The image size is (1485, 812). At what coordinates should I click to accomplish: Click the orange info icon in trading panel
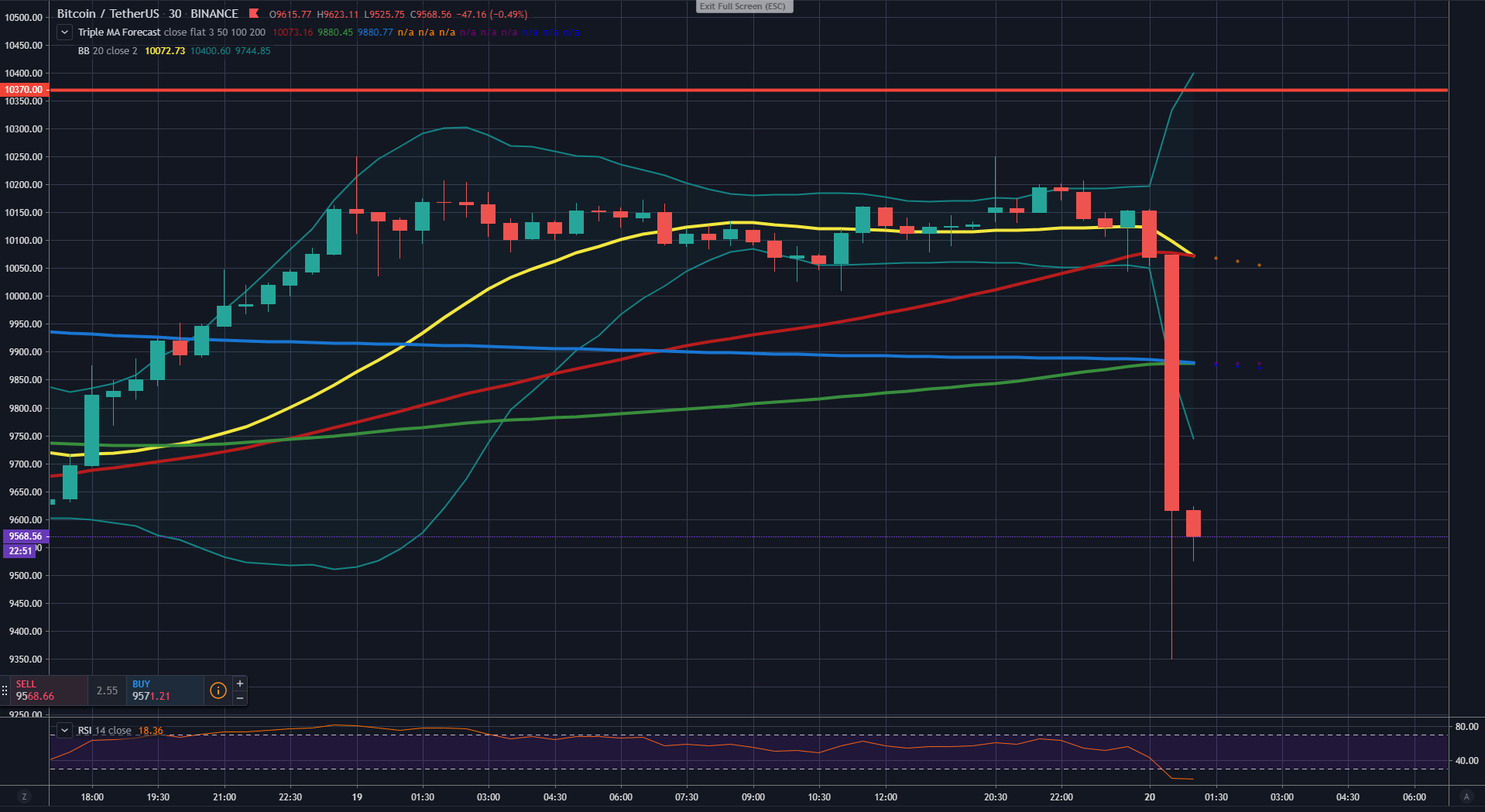coord(218,690)
